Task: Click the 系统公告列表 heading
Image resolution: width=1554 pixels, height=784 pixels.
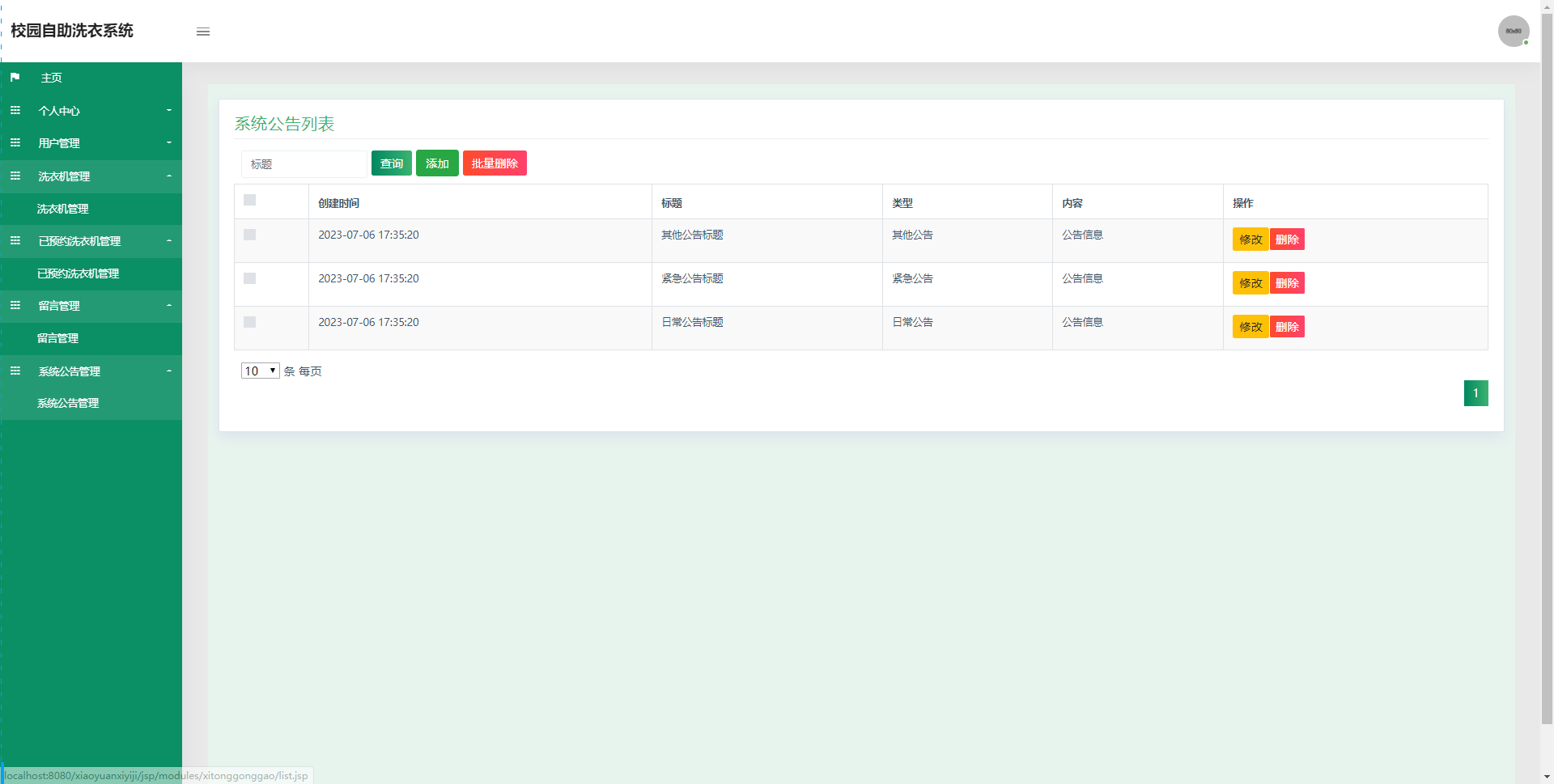Action: 284,124
